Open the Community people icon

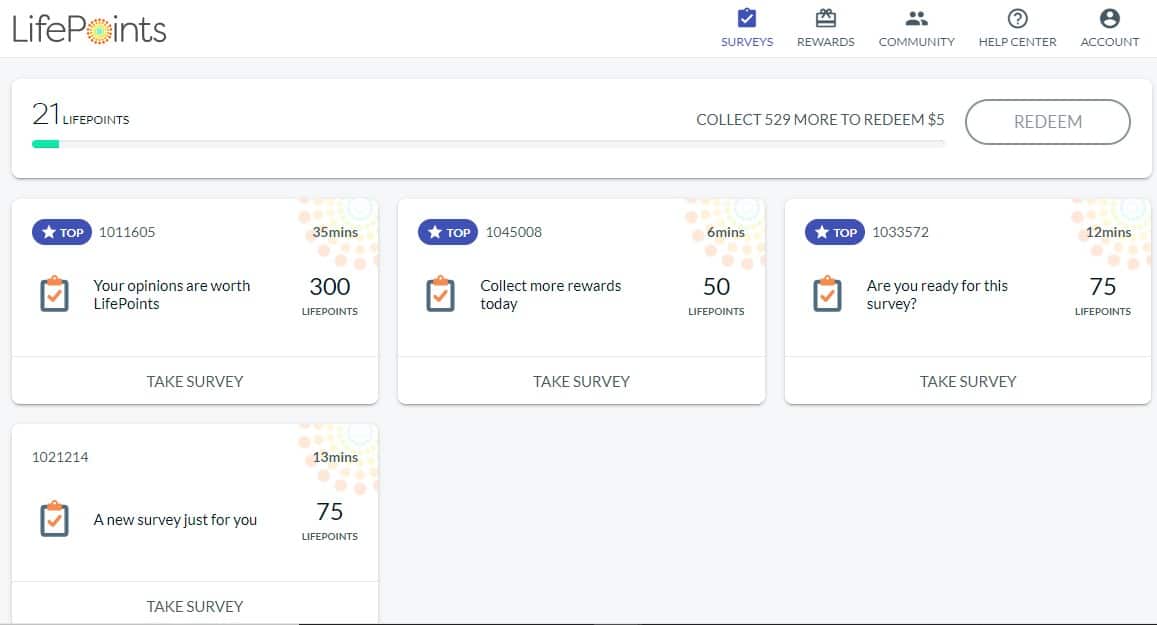915,17
